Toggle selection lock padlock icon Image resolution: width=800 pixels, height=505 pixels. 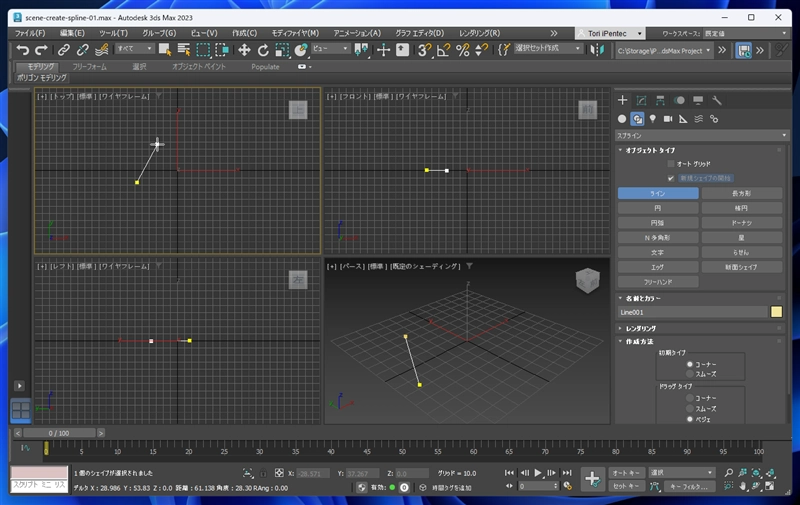click(x=263, y=473)
